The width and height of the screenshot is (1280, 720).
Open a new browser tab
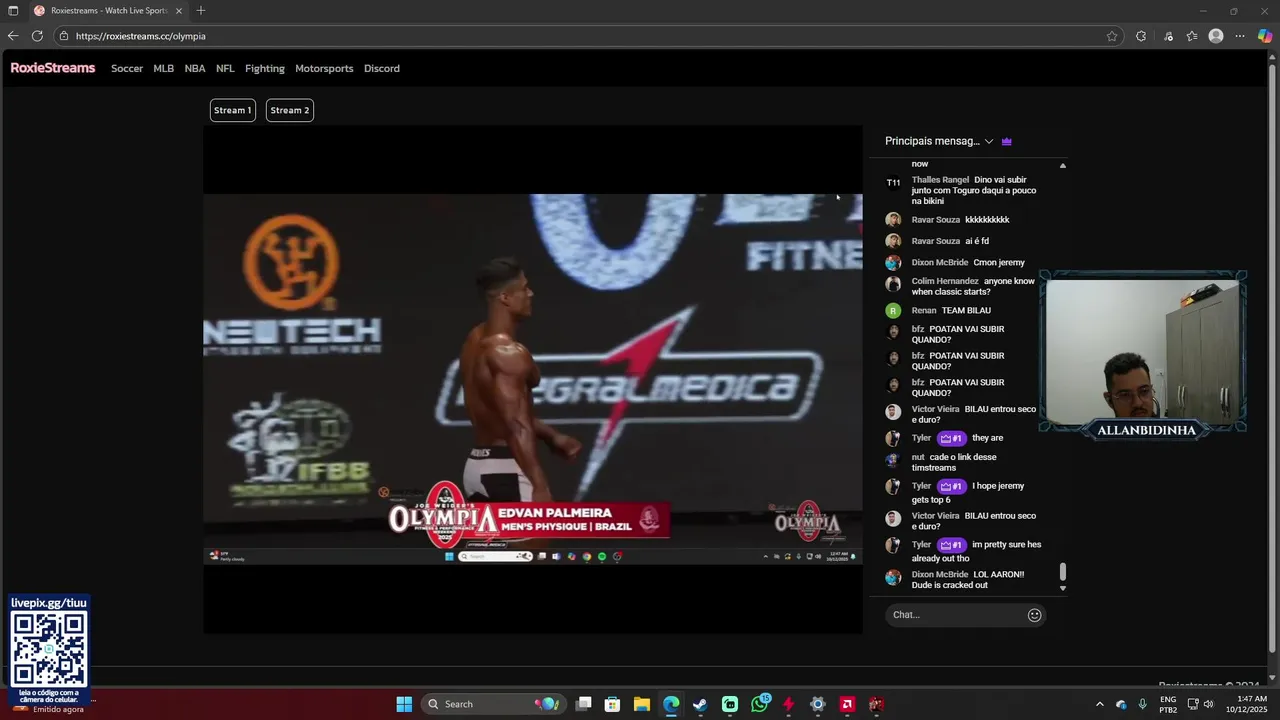(201, 10)
